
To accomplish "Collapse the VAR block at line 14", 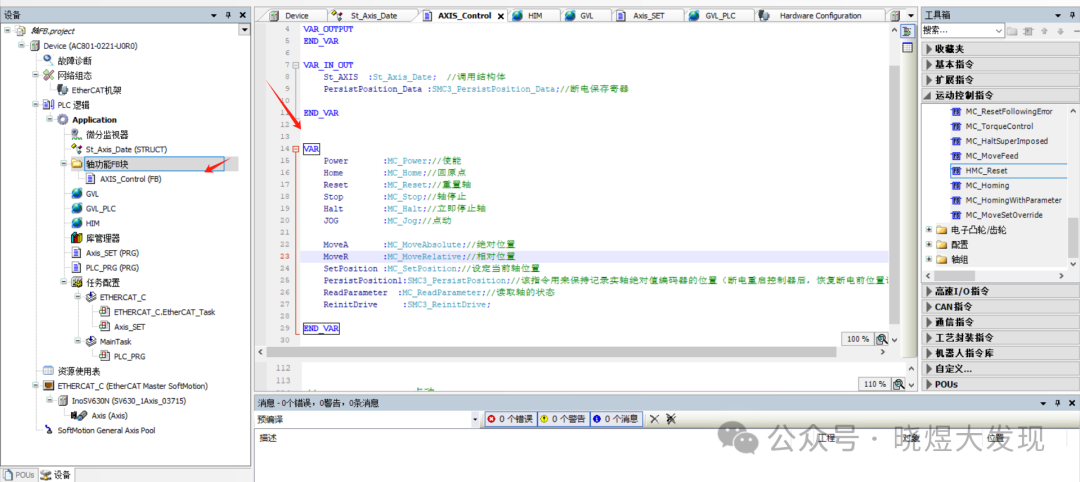I will [295, 148].
